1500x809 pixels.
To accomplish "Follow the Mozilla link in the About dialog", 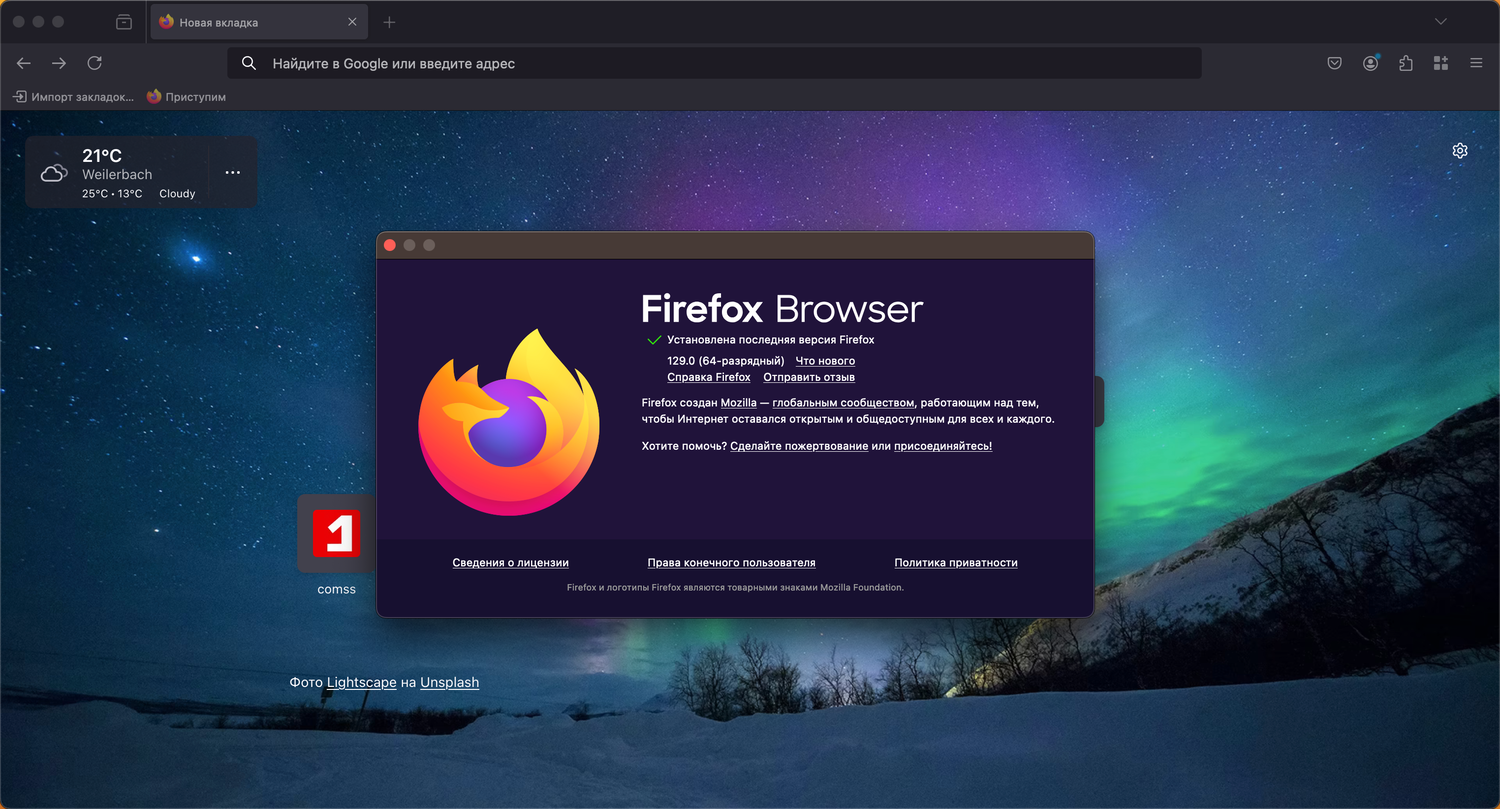I will click(739, 402).
